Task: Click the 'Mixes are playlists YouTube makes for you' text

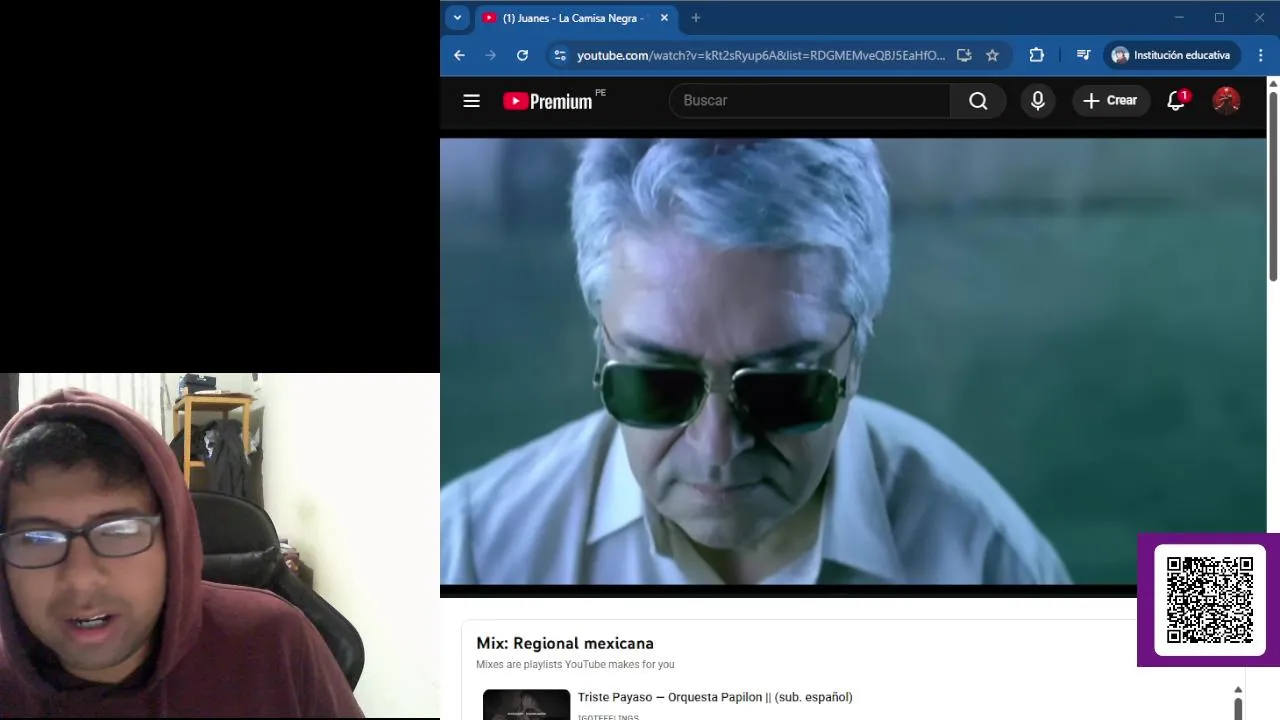Action: pyautogui.click(x=575, y=664)
